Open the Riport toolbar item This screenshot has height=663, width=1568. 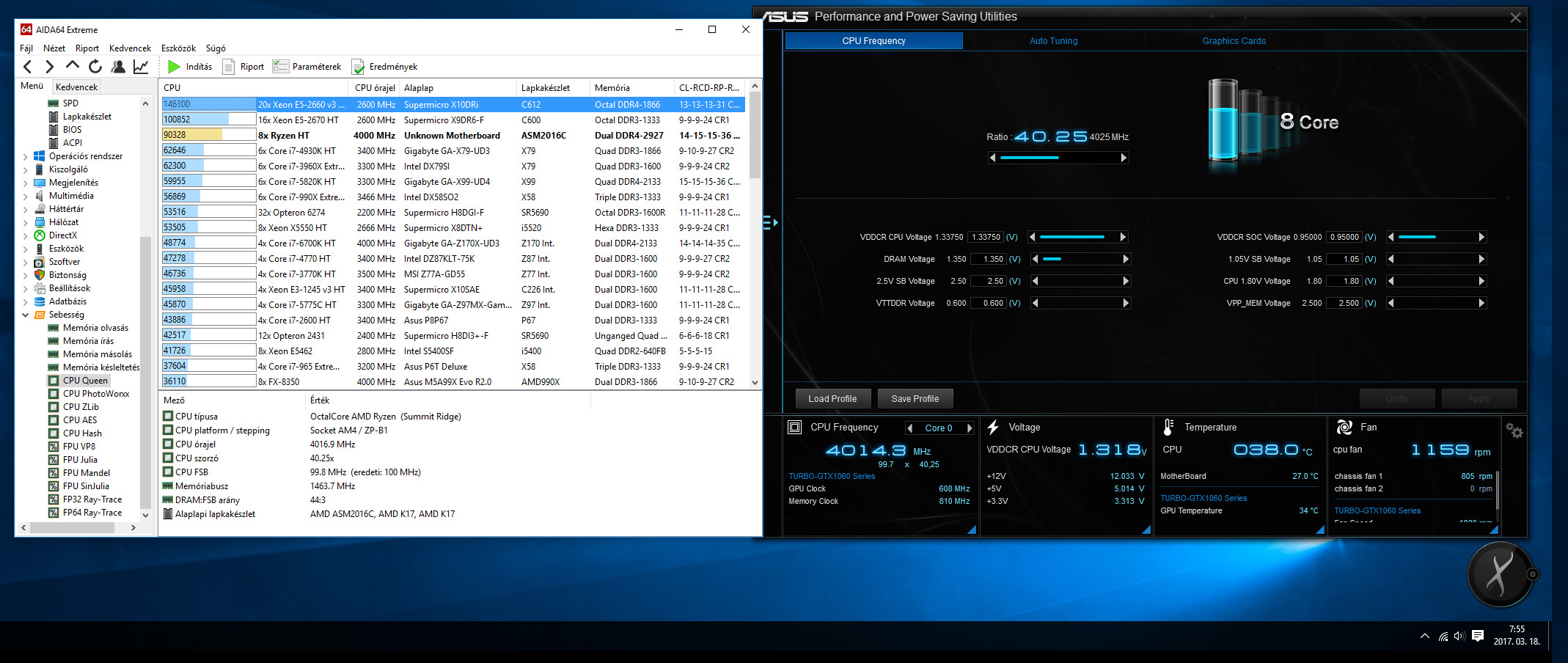pyautogui.click(x=243, y=67)
